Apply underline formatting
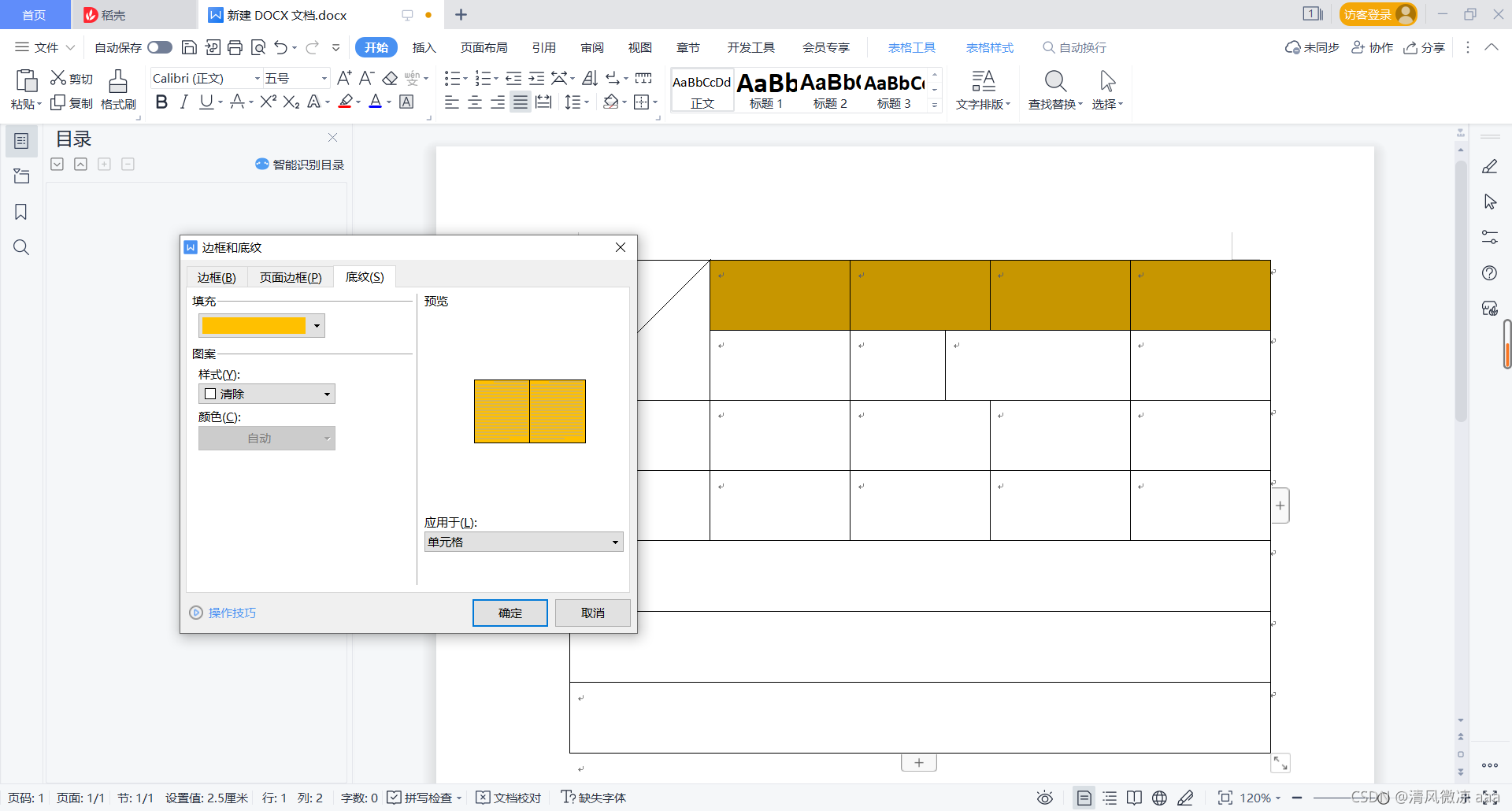1512x811 pixels. click(206, 102)
